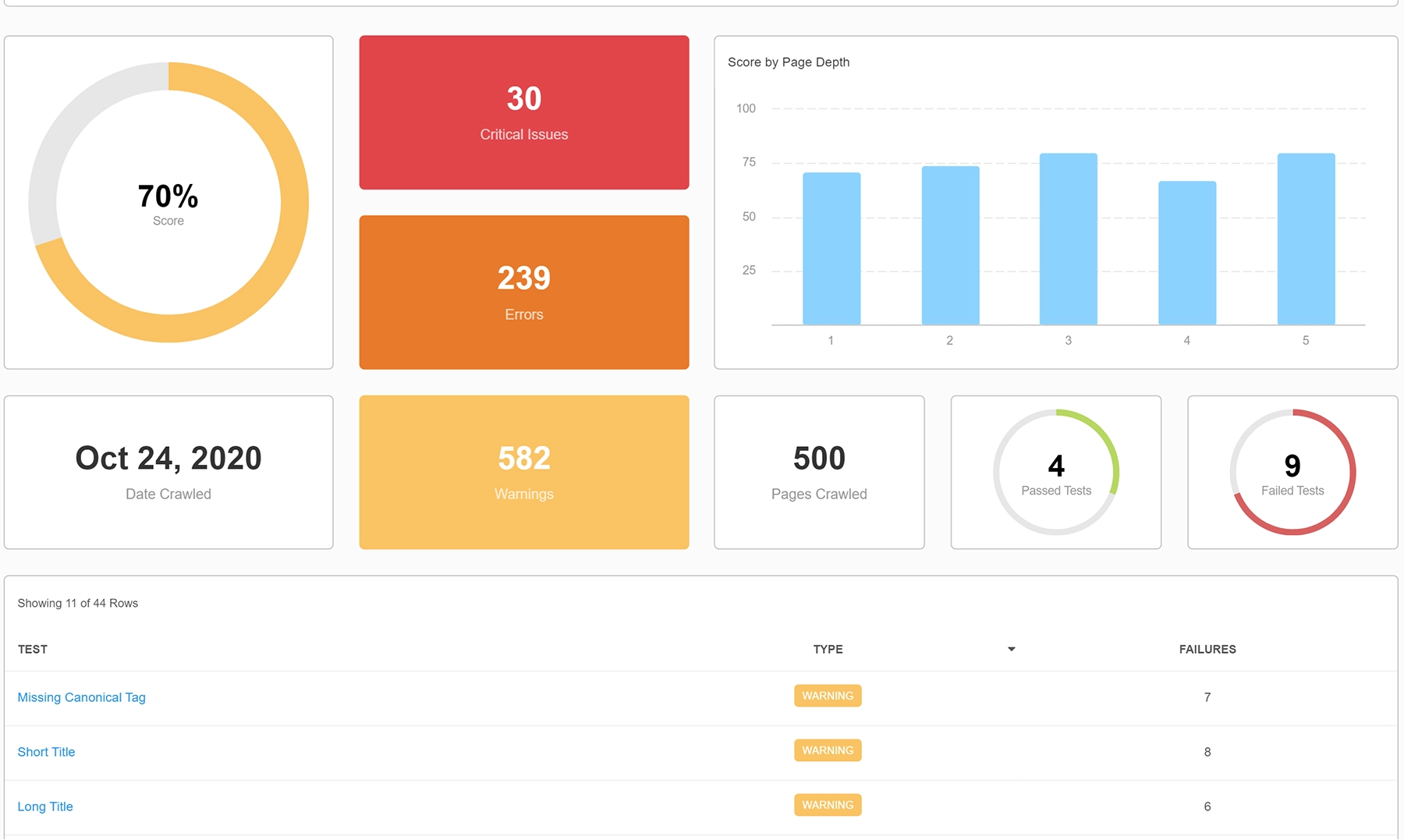Select the Date Crawled card
Image resolution: width=1404 pixels, height=840 pixels.
coord(168,472)
